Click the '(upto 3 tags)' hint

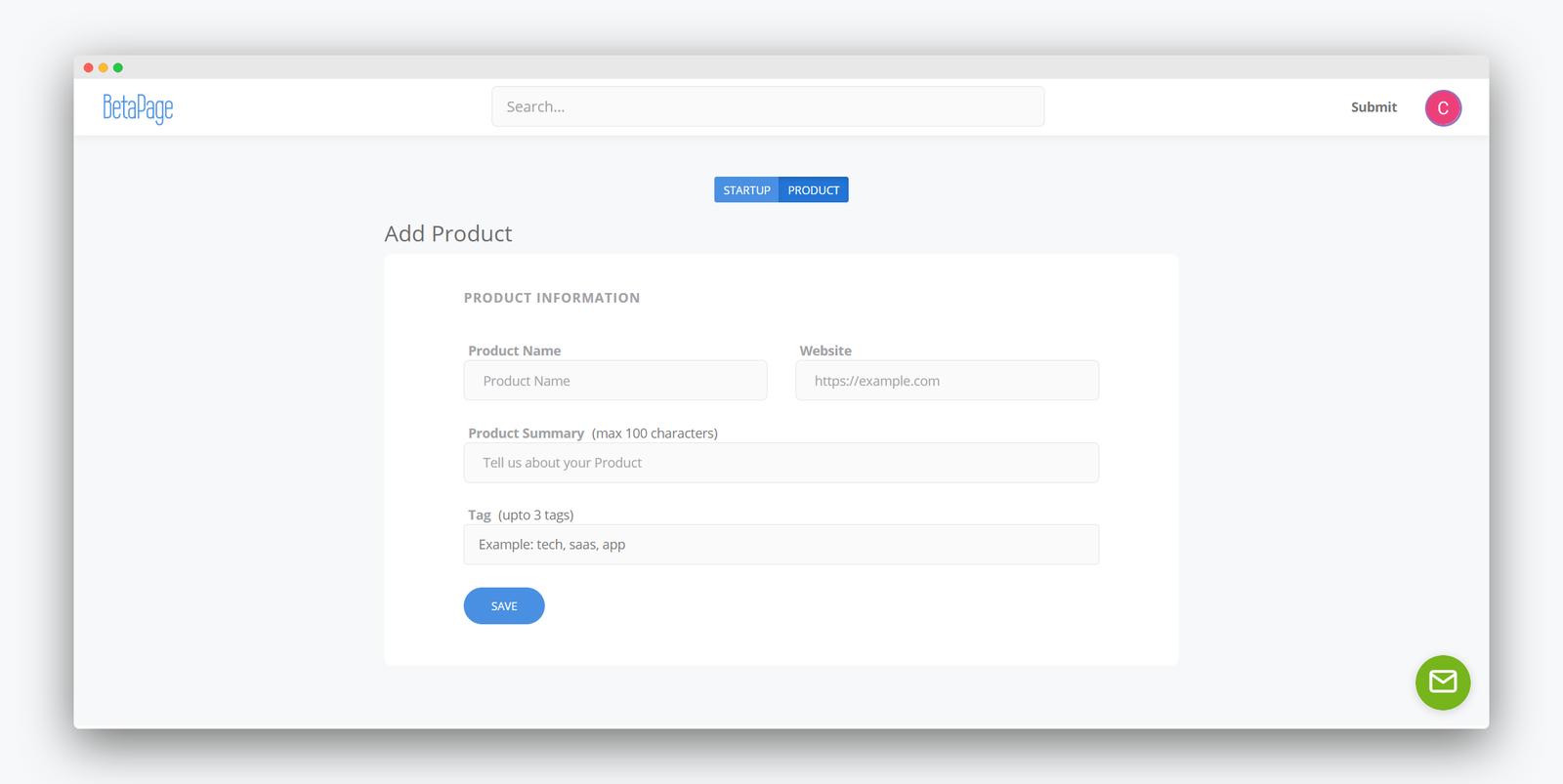535,516
